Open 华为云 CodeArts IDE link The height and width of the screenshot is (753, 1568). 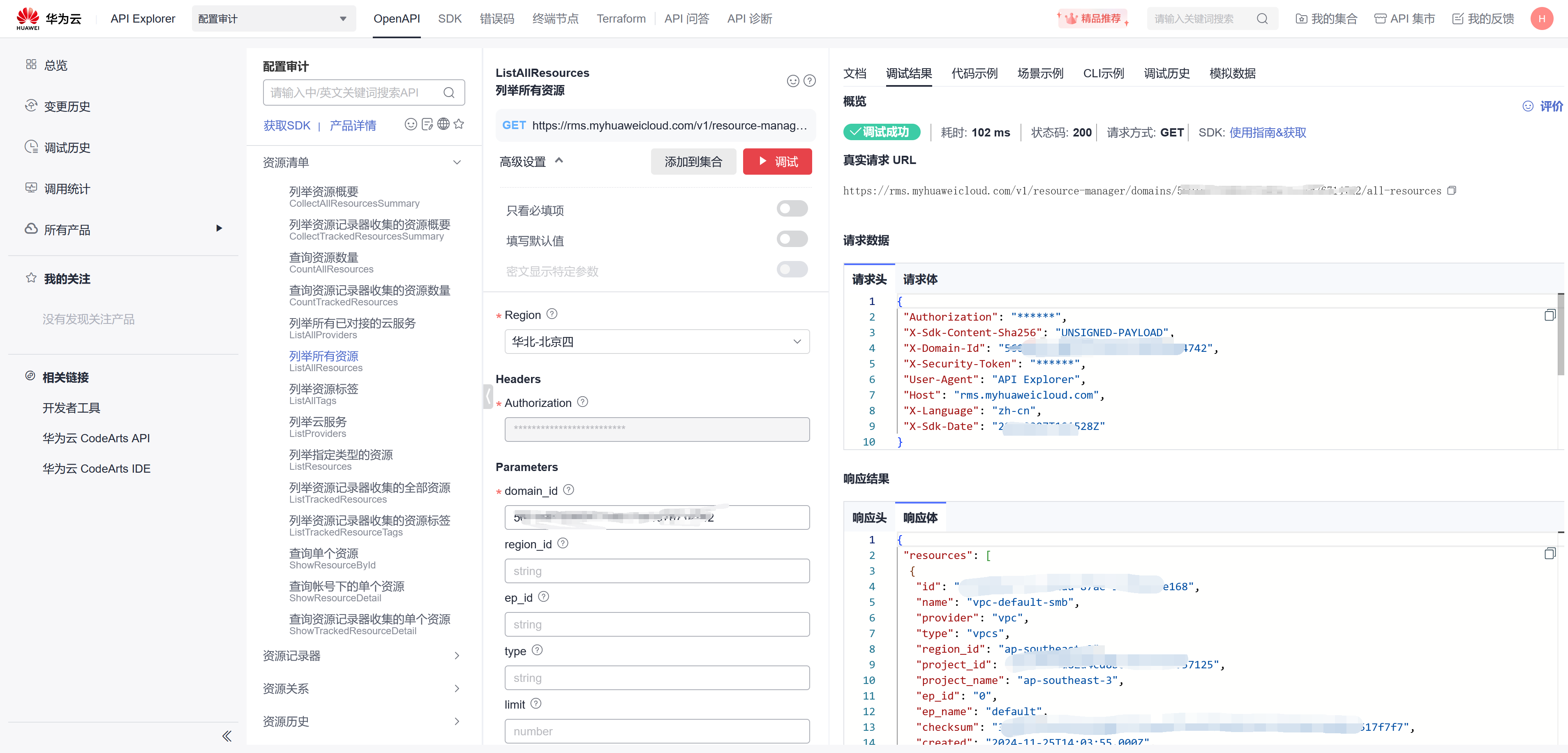[x=96, y=469]
